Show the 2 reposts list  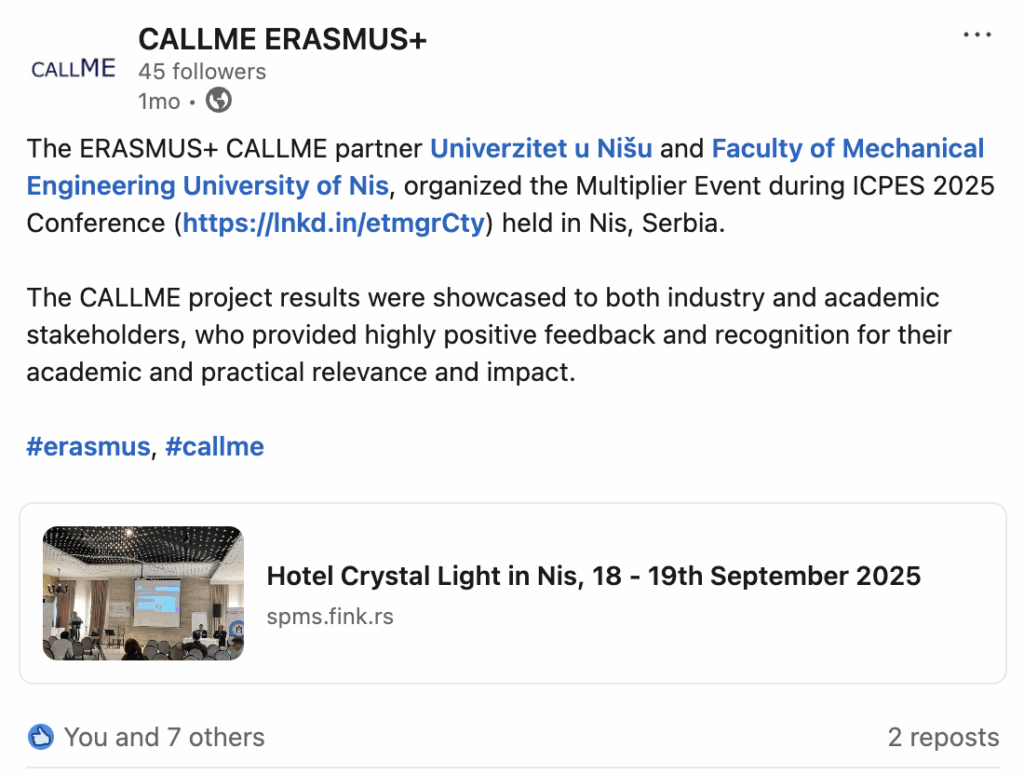point(943,737)
